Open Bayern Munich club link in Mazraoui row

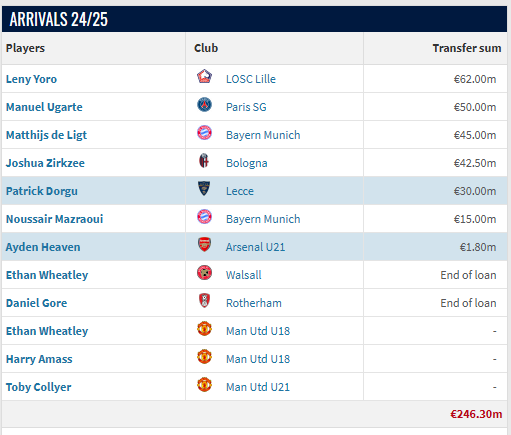click(x=263, y=219)
